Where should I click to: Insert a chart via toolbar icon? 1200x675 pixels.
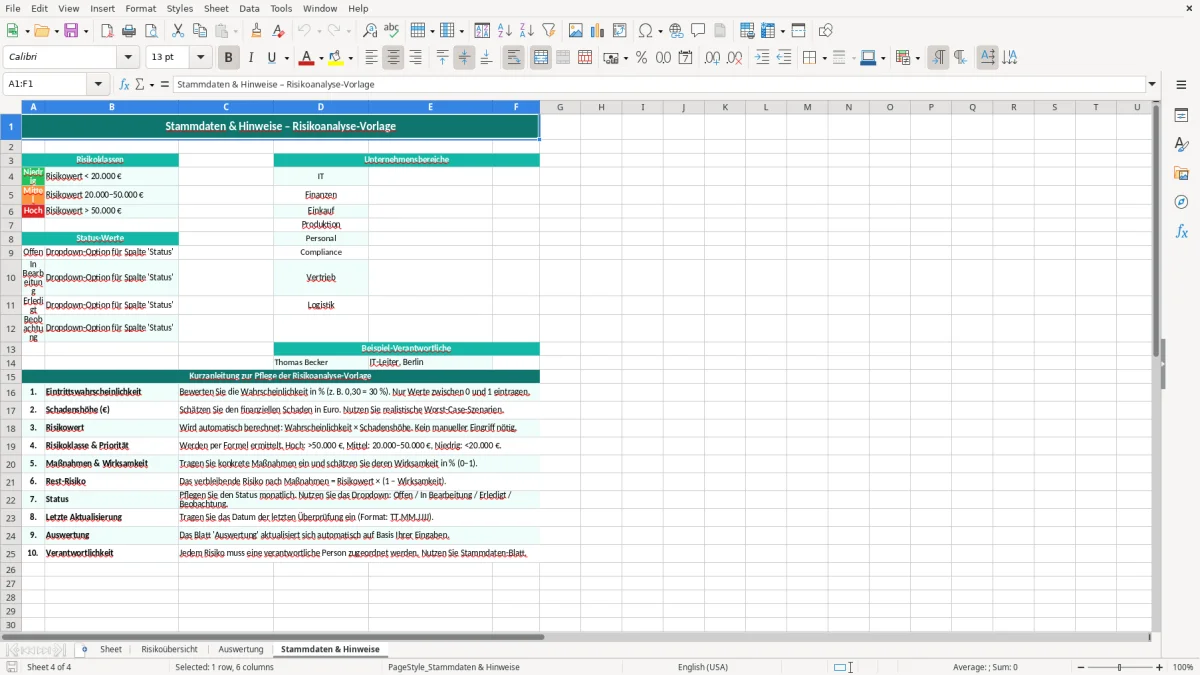tap(598, 31)
